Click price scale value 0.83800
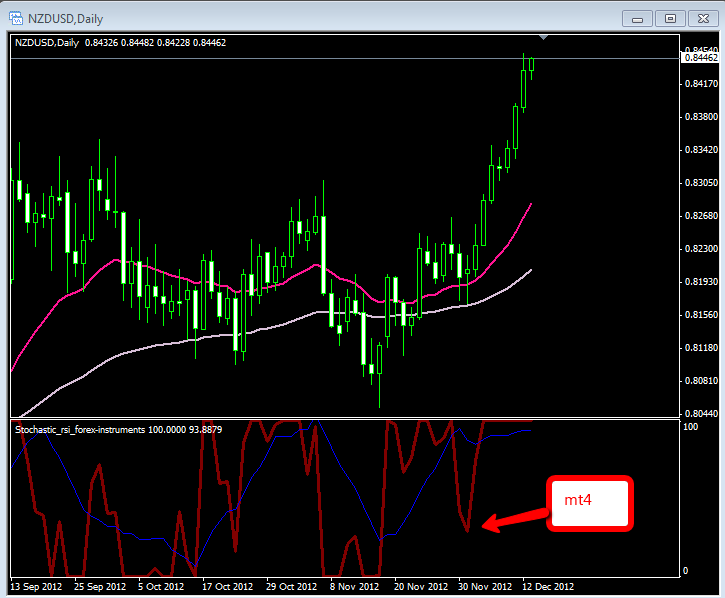 click(x=701, y=117)
